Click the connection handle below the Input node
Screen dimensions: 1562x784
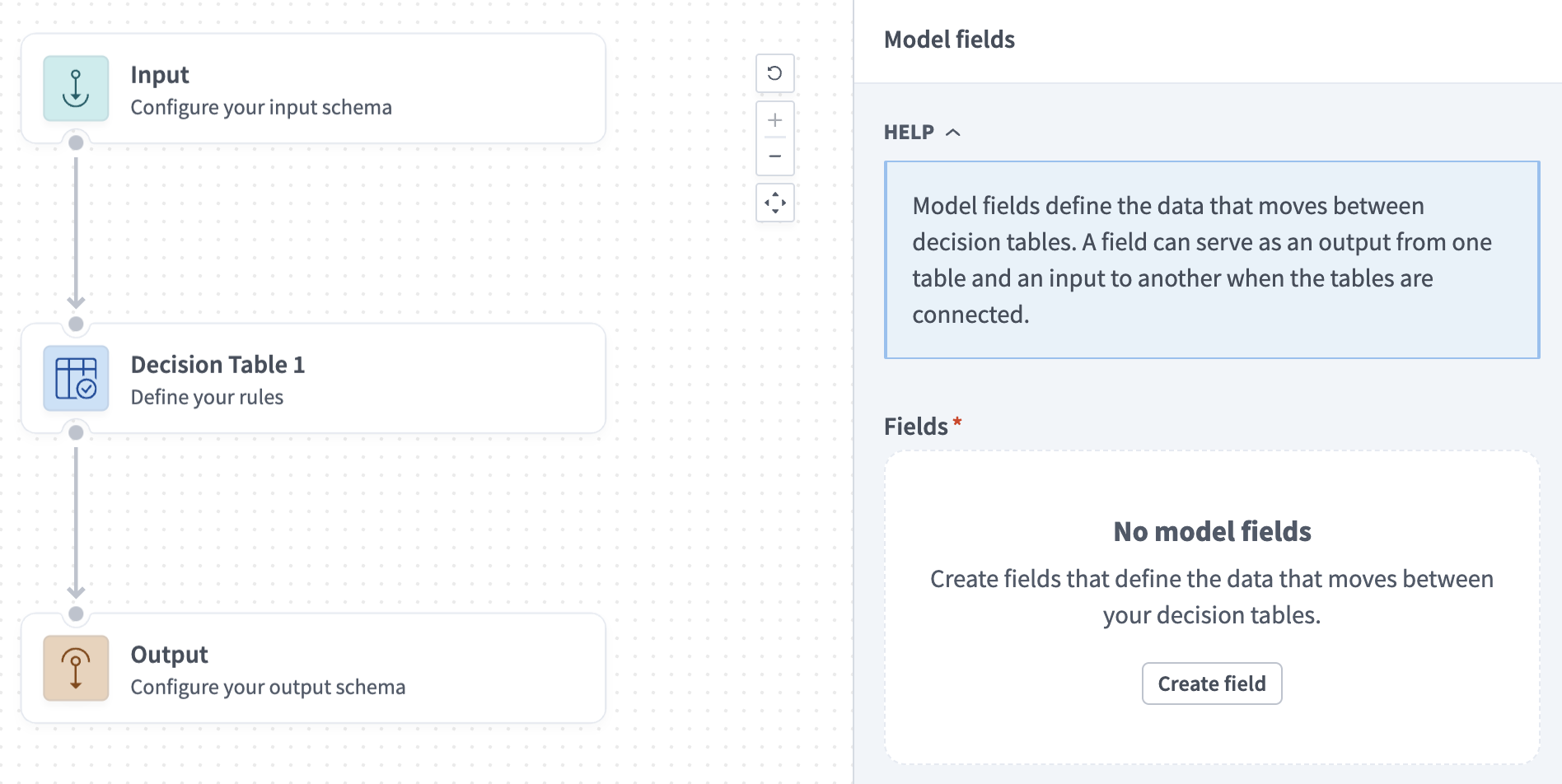click(x=77, y=142)
